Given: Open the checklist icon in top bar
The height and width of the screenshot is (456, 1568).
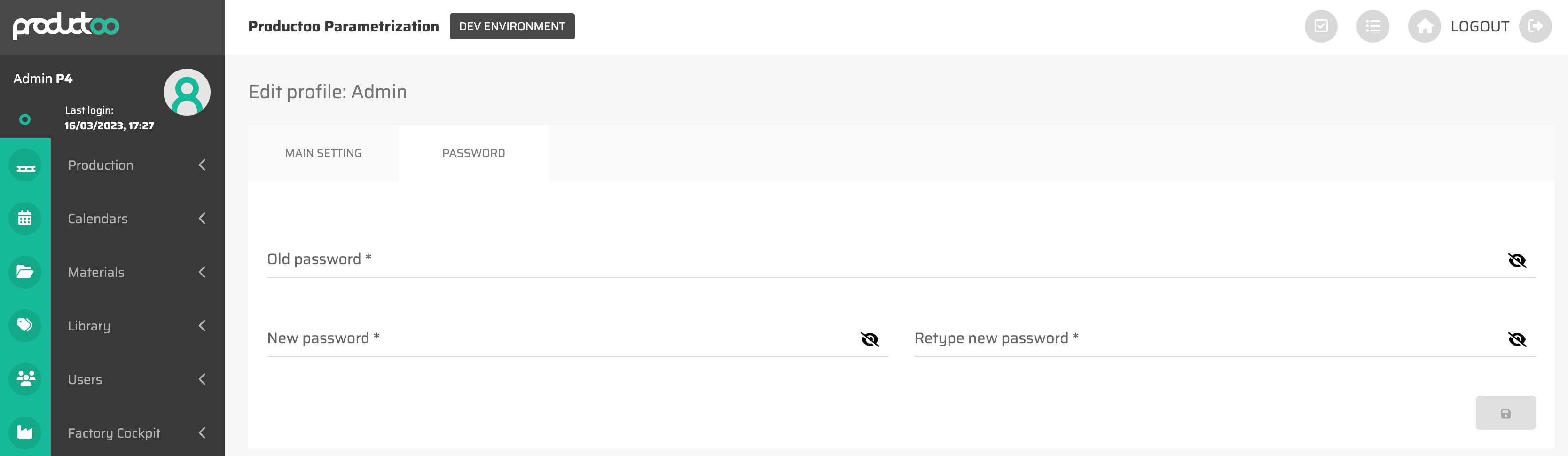Looking at the screenshot, I should [1321, 26].
